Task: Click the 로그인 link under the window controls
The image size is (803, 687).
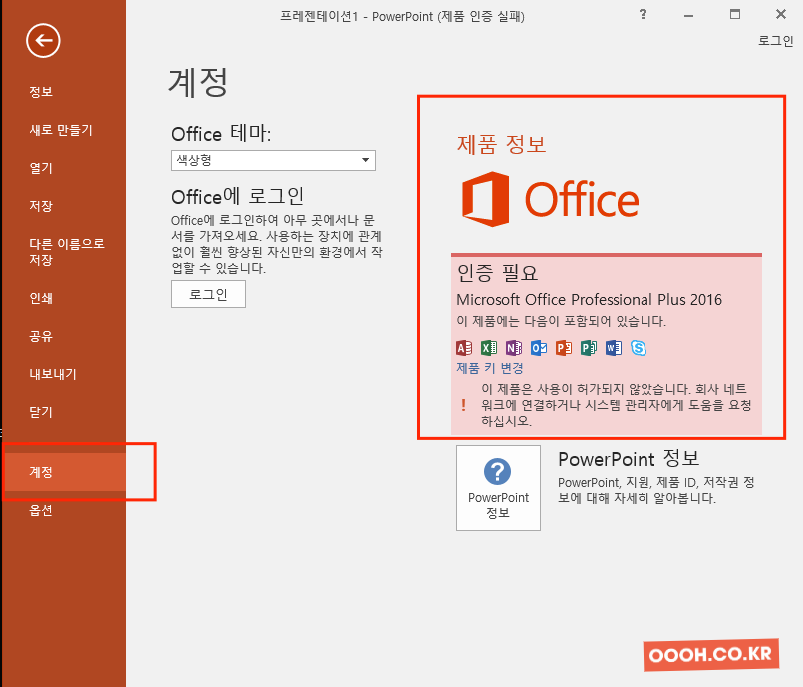Action: pos(775,41)
